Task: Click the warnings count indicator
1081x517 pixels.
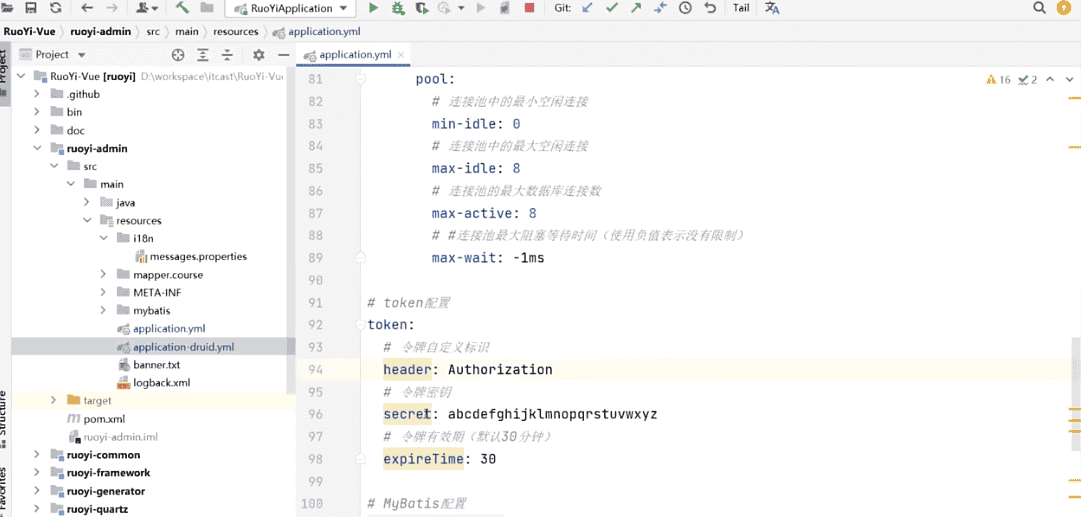Action: pyautogui.click(x=998, y=79)
